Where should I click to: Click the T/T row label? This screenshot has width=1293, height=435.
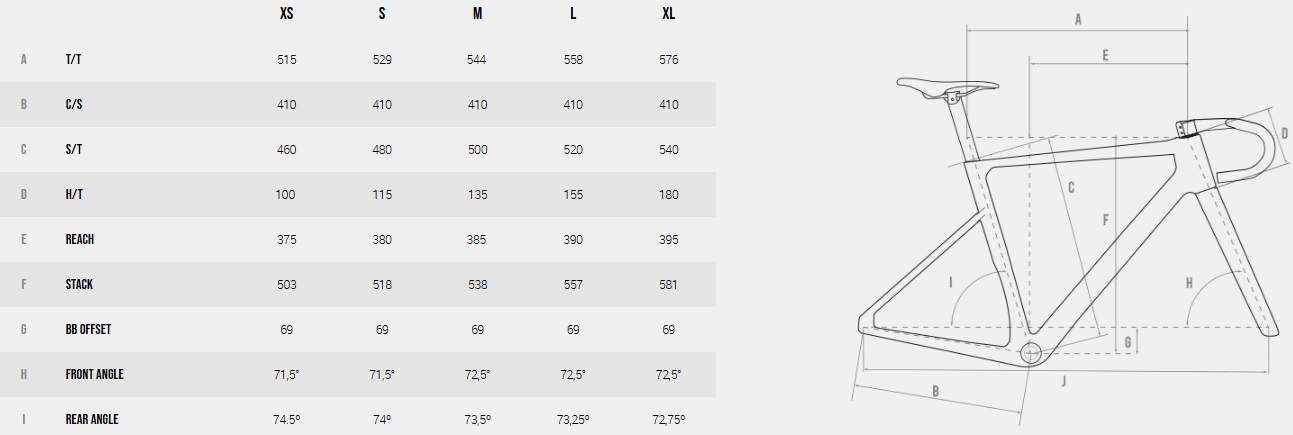(x=73, y=60)
